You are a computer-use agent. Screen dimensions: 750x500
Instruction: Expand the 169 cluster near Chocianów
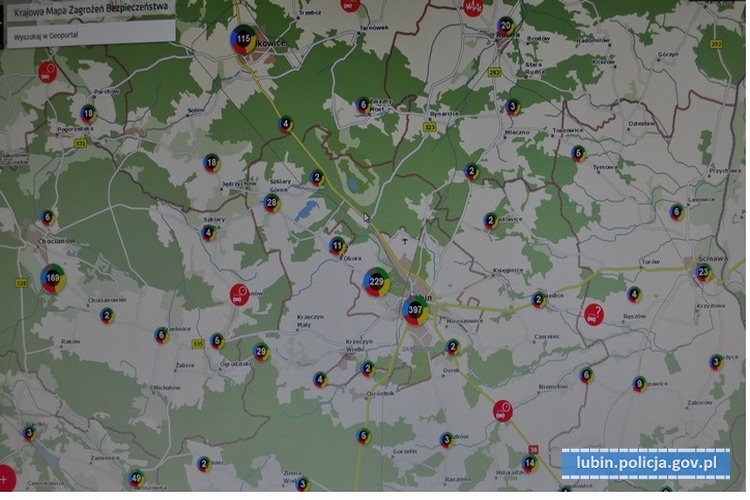(x=53, y=279)
